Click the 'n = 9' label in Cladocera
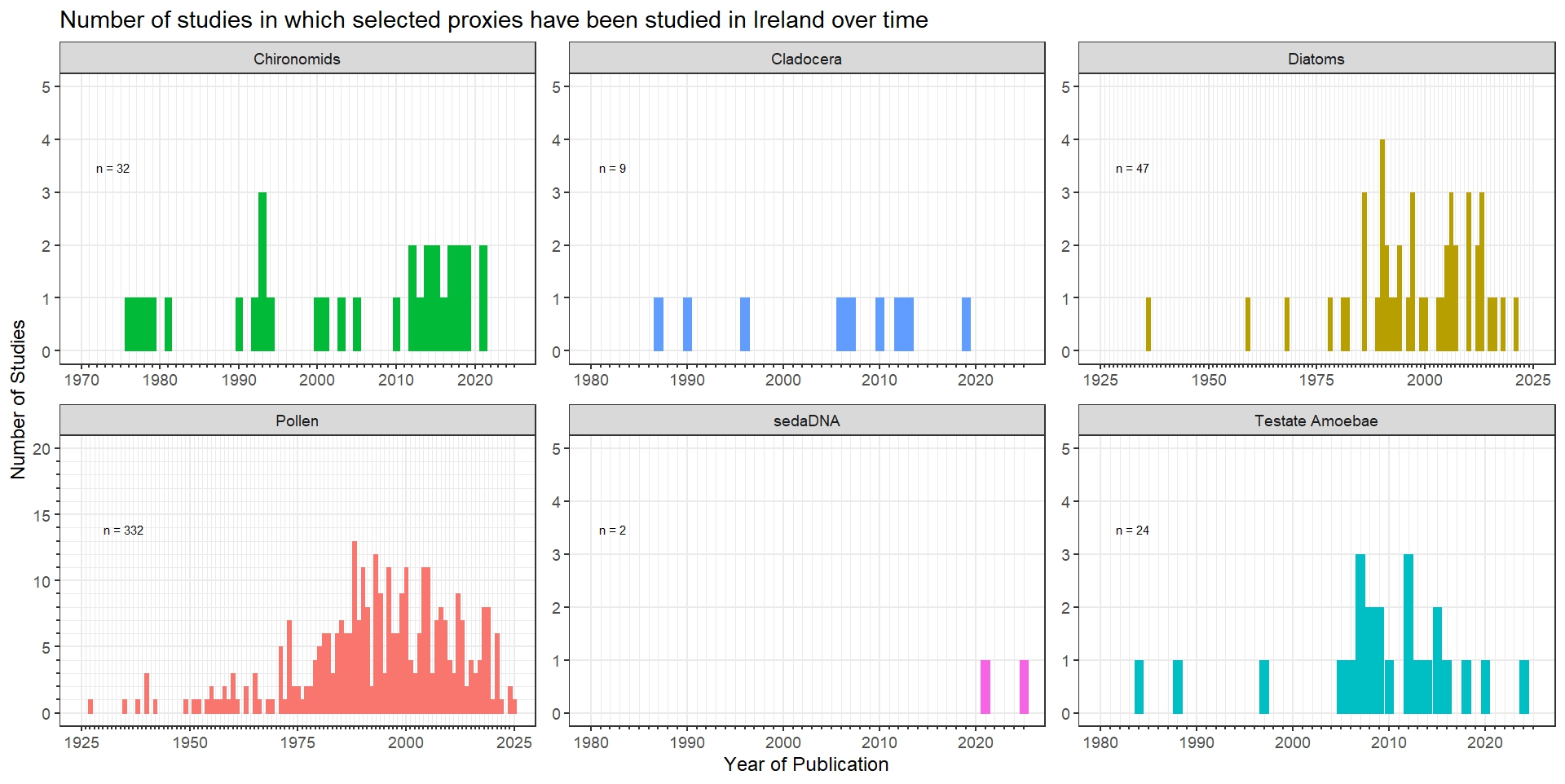Screen dimensions: 1565x784 pos(612,169)
